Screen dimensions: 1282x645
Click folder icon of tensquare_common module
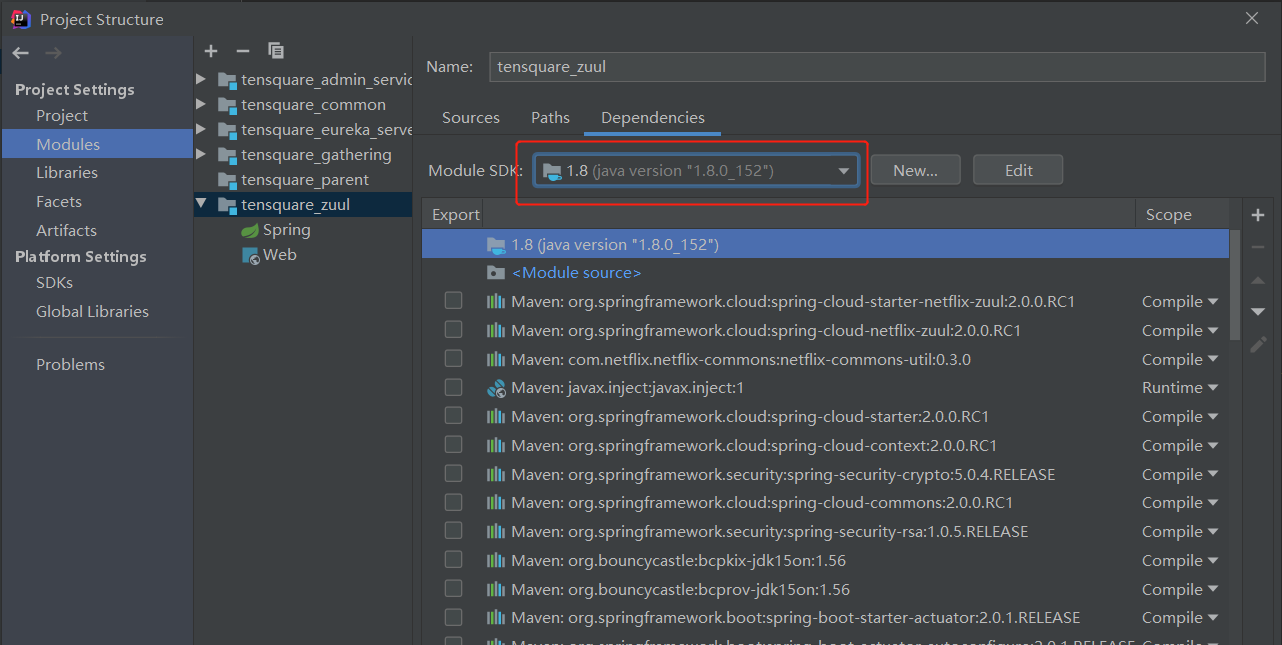click(227, 105)
